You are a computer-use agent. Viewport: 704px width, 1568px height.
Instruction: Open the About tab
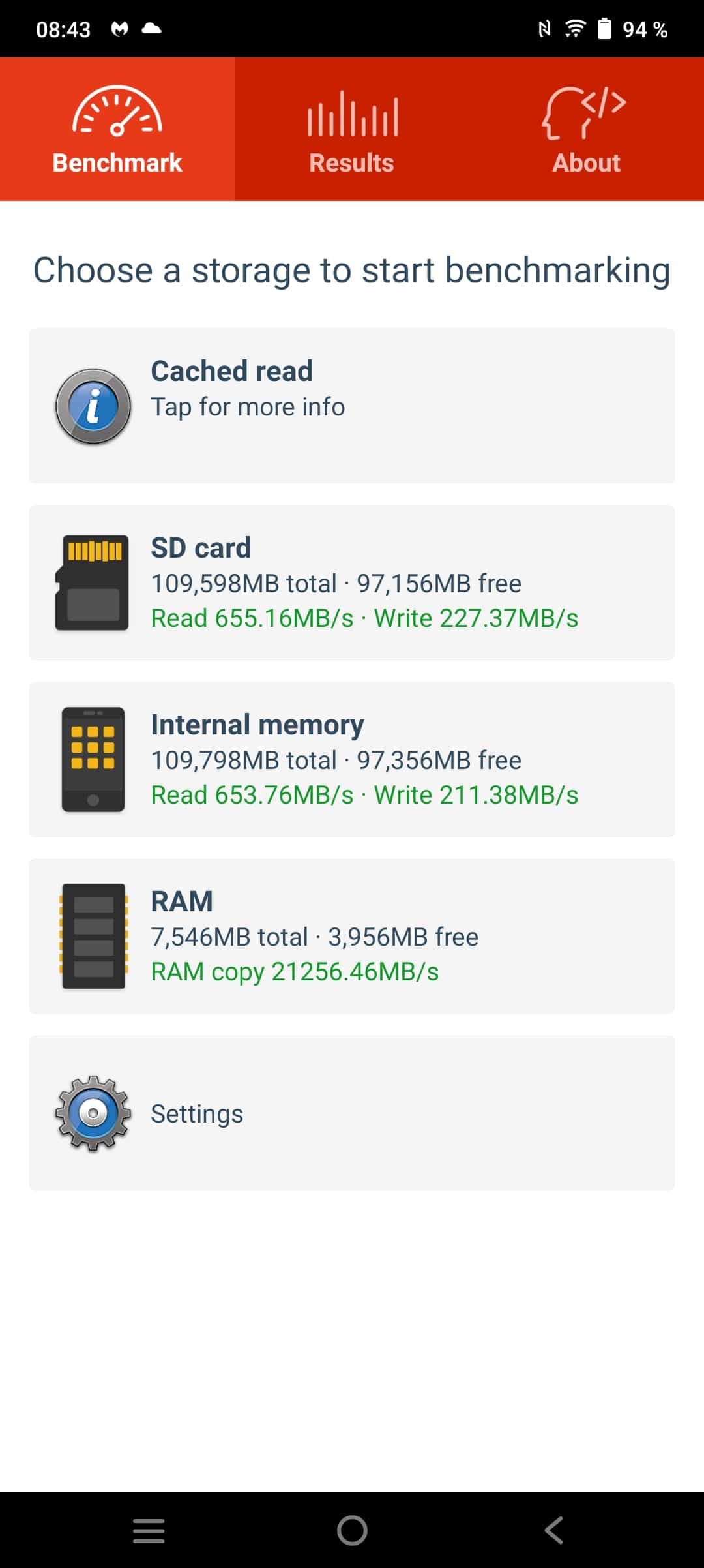[587, 129]
